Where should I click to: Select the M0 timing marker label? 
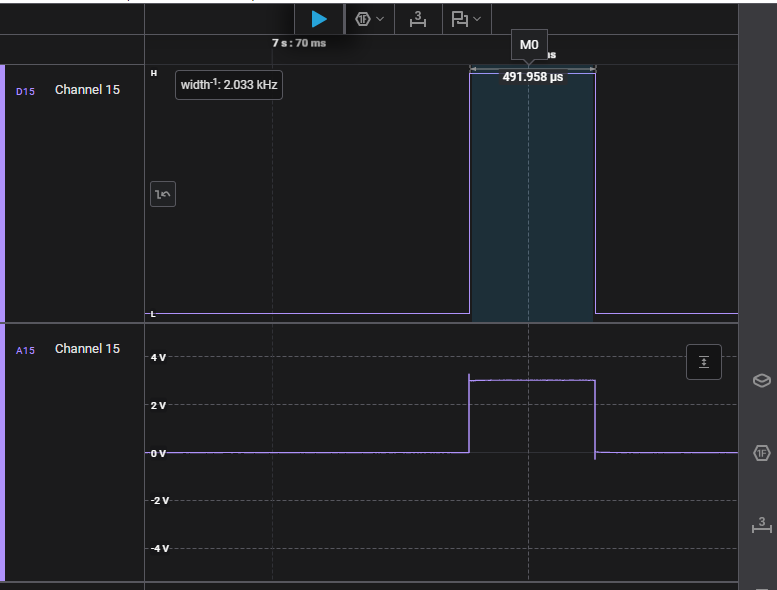pyautogui.click(x=529, y=45)
